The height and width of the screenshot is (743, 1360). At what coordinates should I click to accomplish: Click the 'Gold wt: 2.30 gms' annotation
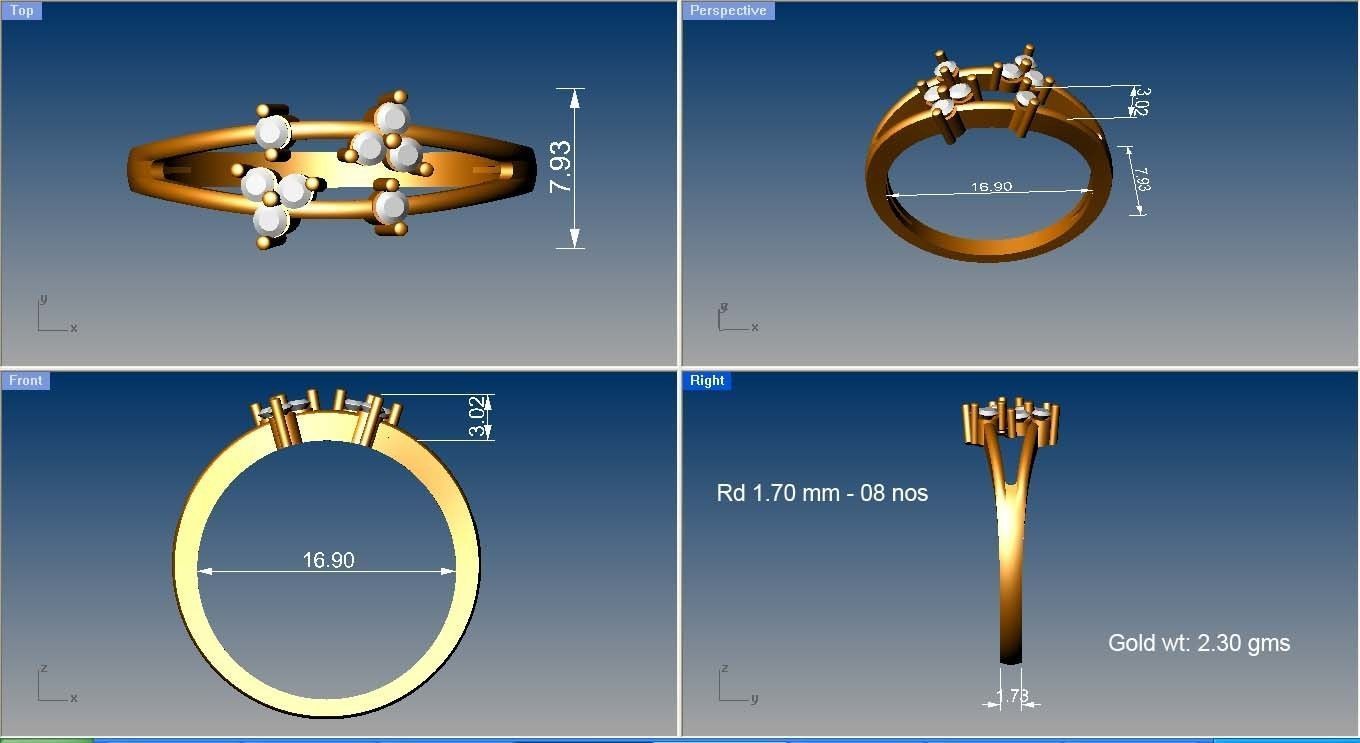1199,643
